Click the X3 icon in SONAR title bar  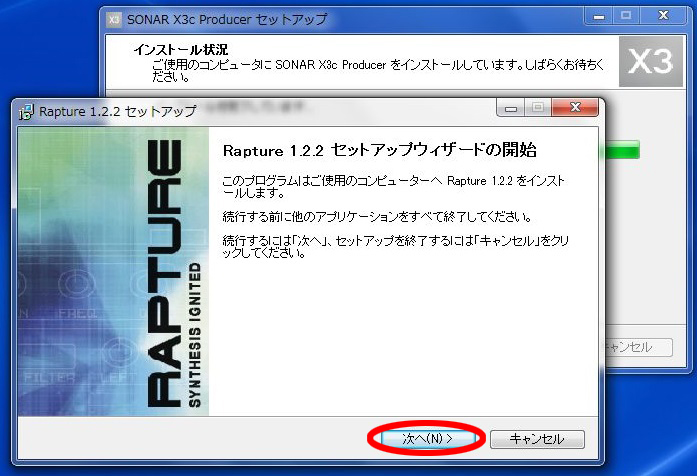click(x=114, y=20)
